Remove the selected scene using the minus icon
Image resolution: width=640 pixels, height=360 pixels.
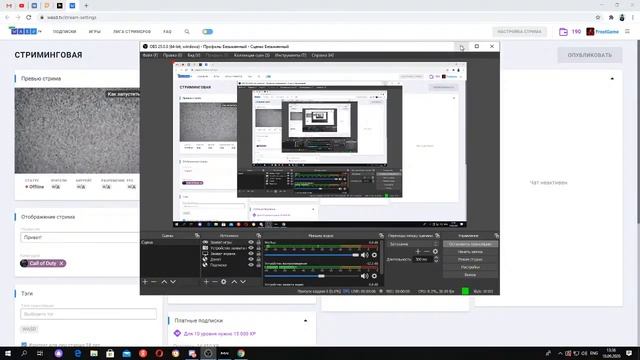coord(154,282)
